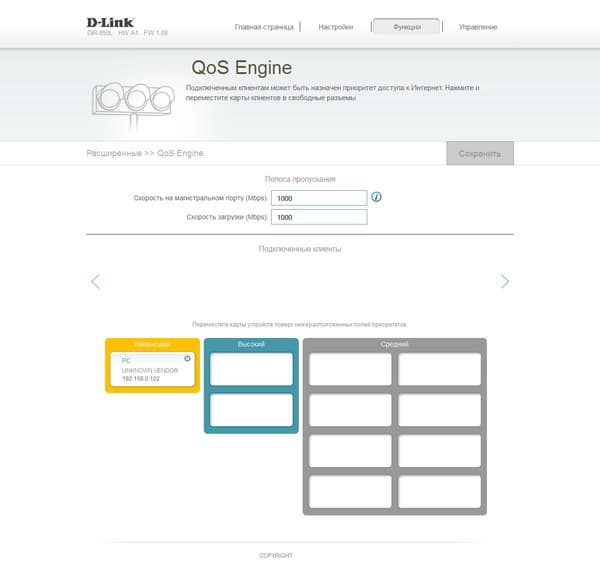Image resolution: width=600 pixels, height=561 pixels.
Task: Remove the PC client card using its X icon
Action: pos(187,358)
